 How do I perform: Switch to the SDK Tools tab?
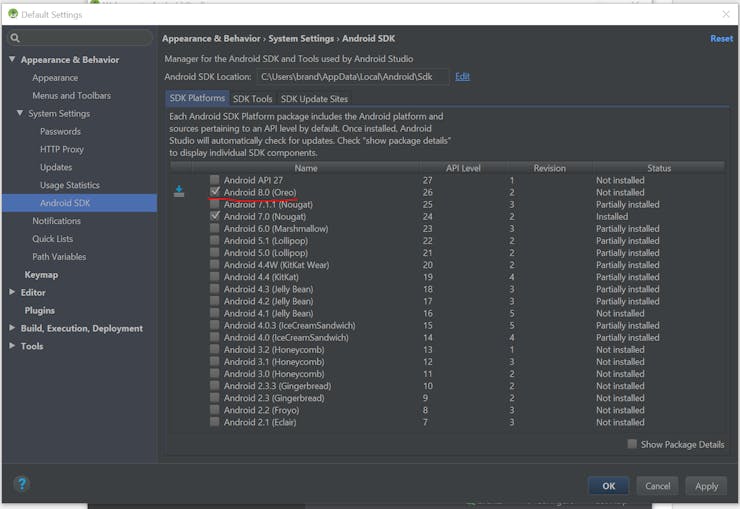[252, 99]
